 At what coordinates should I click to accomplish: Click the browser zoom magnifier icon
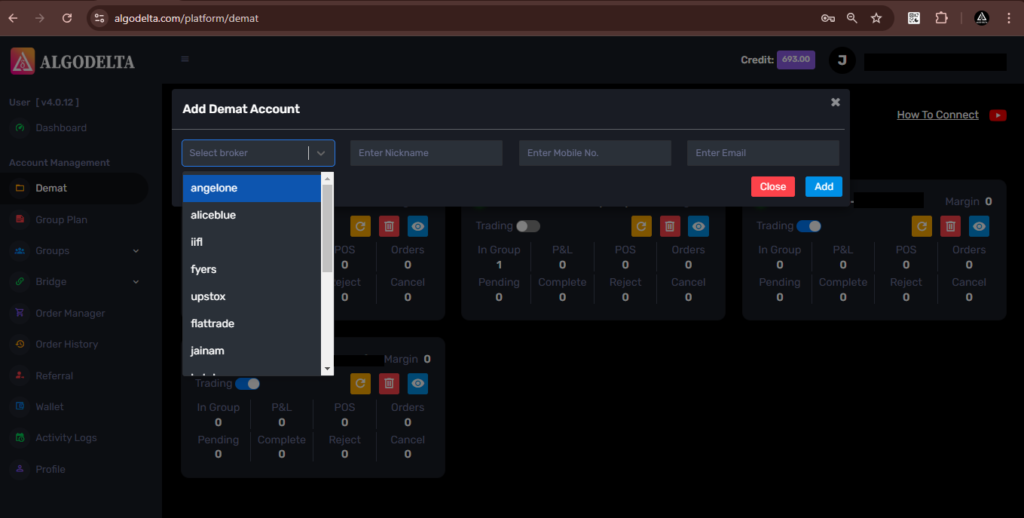pos(852,18)
